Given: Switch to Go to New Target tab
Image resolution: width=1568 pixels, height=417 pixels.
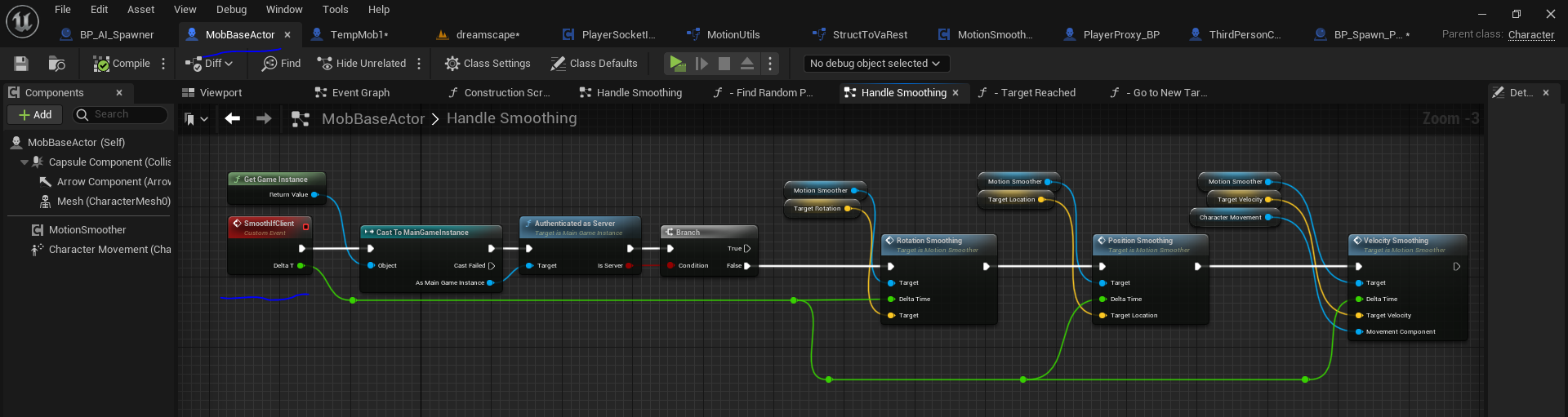Looking at the screenshot, I should [x=1160, y=93].
